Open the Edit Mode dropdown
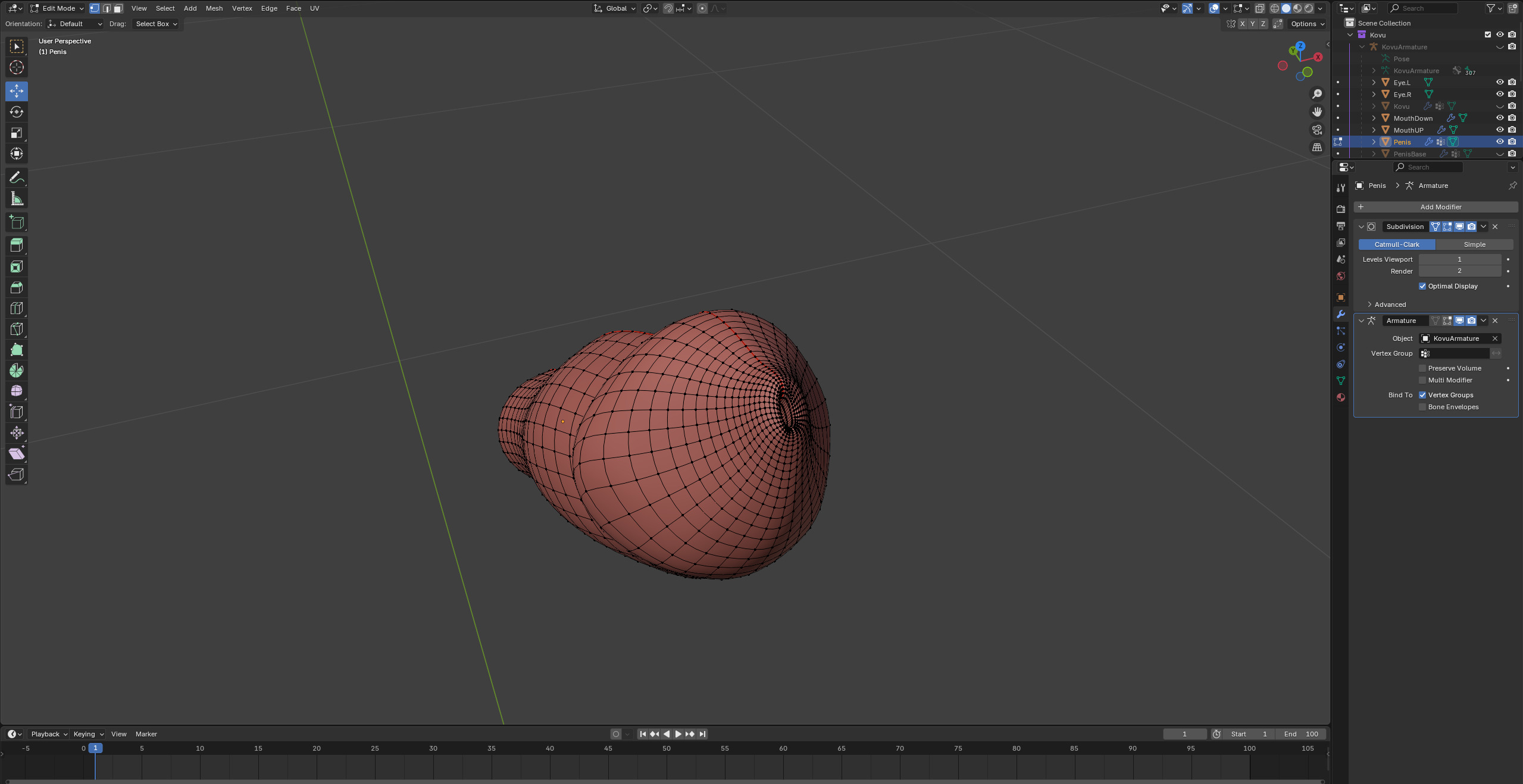 tap(58, 8)
